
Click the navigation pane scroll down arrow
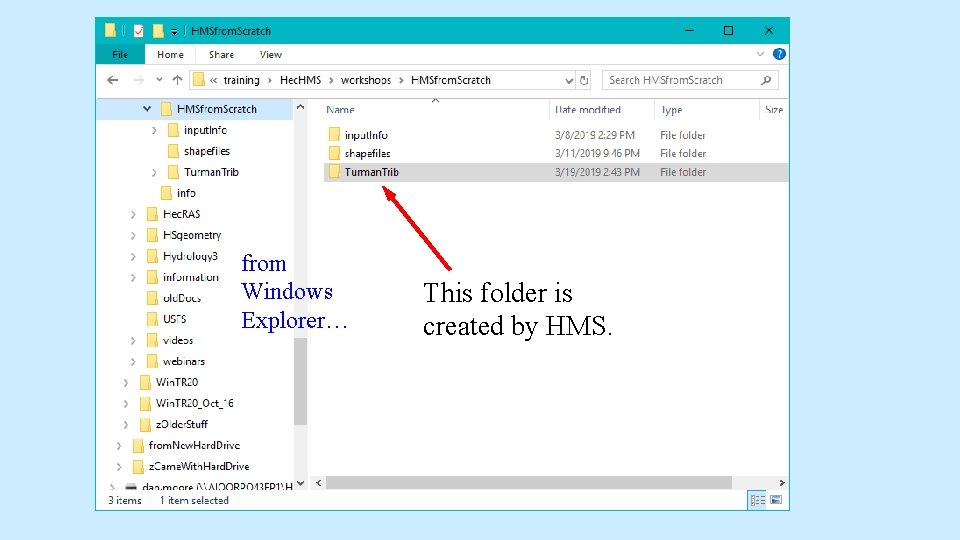coord(300,483)
